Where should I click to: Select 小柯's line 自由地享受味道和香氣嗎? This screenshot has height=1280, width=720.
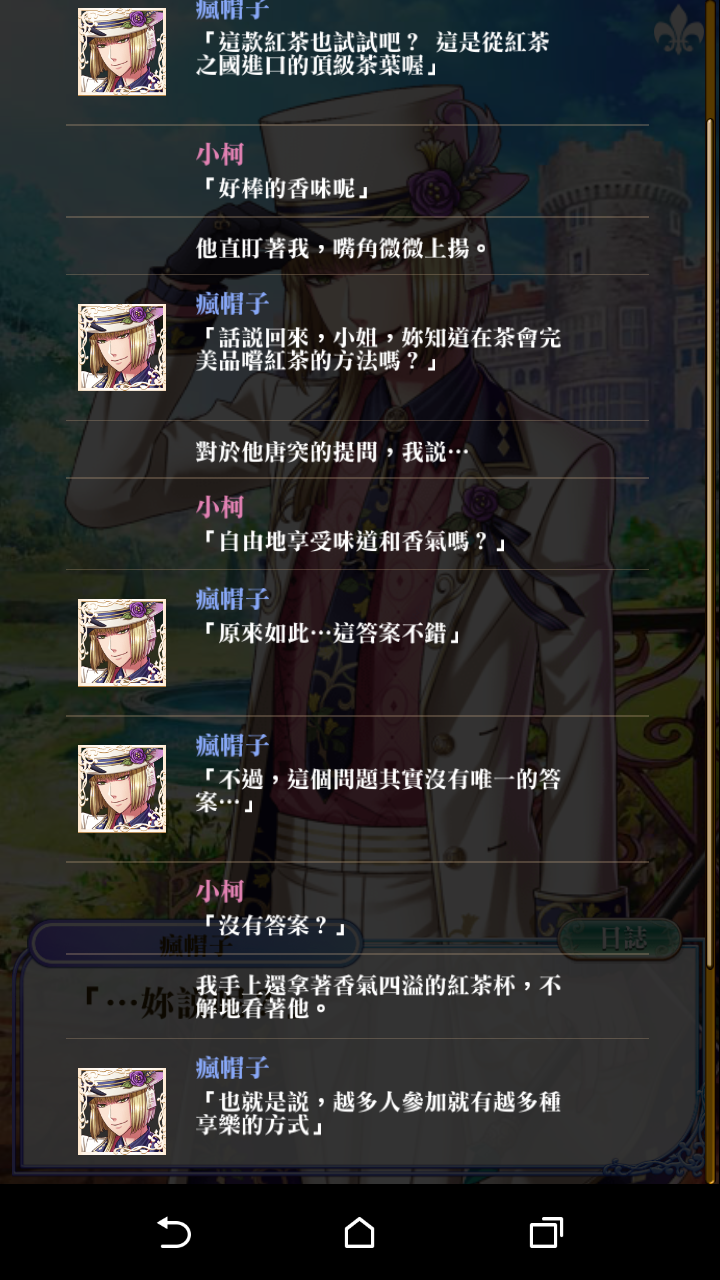(x=352, y=542)
